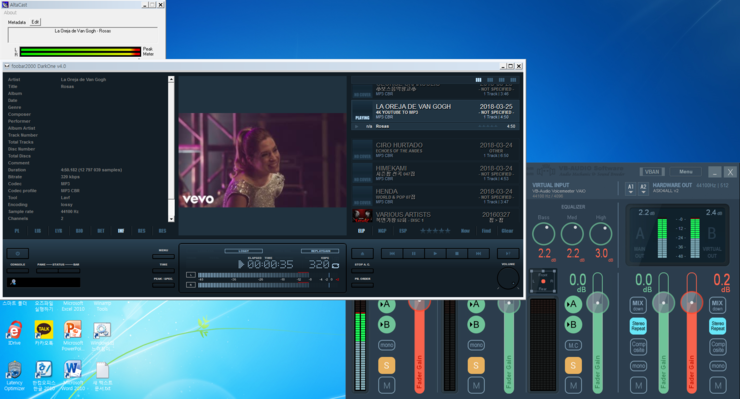The height and width of the screenshot is (399, 740).
Task: Enable Solo on first Voicemeeter strip
Action: [387, 365]
